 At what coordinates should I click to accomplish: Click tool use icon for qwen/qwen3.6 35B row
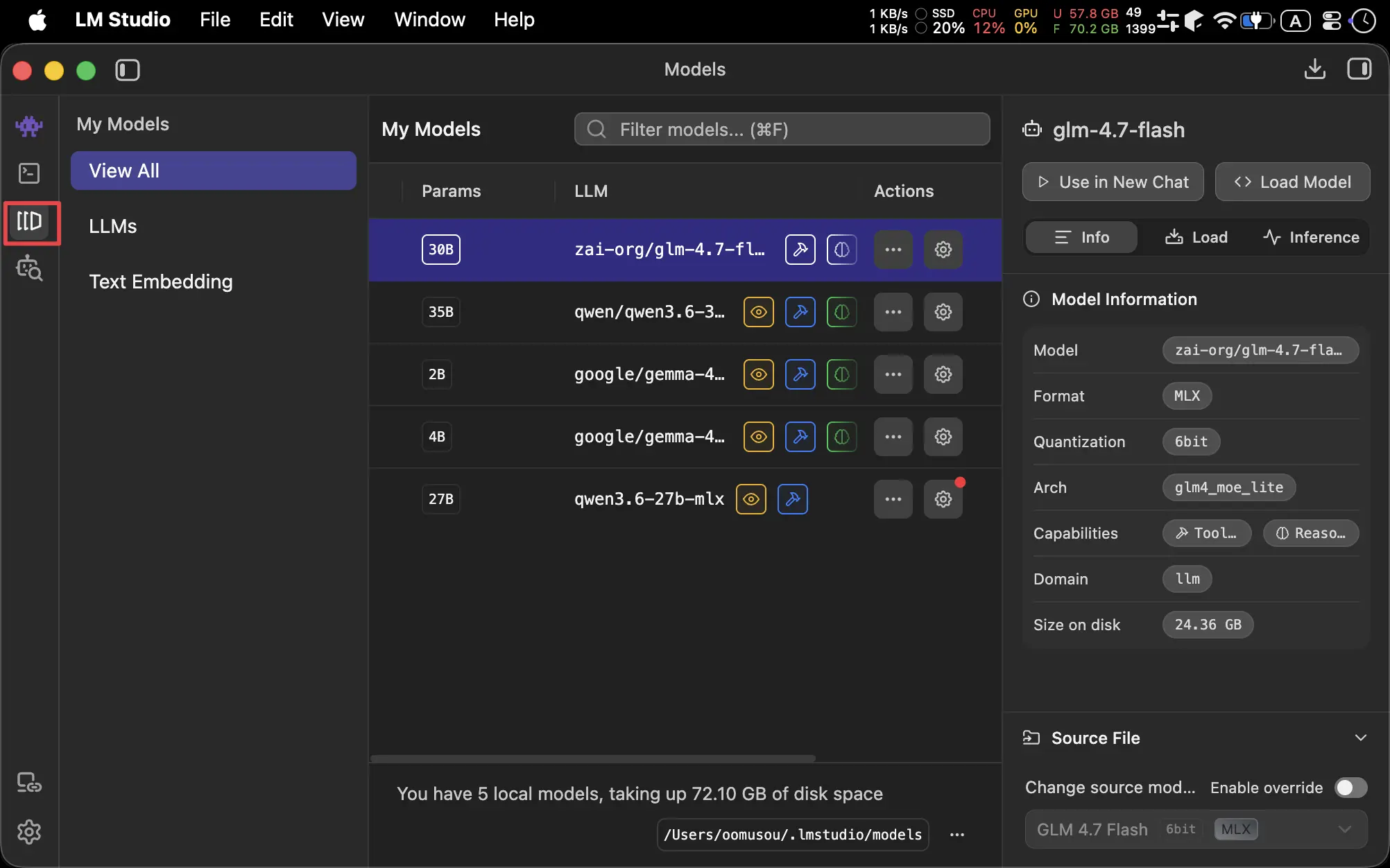(800, 312)
